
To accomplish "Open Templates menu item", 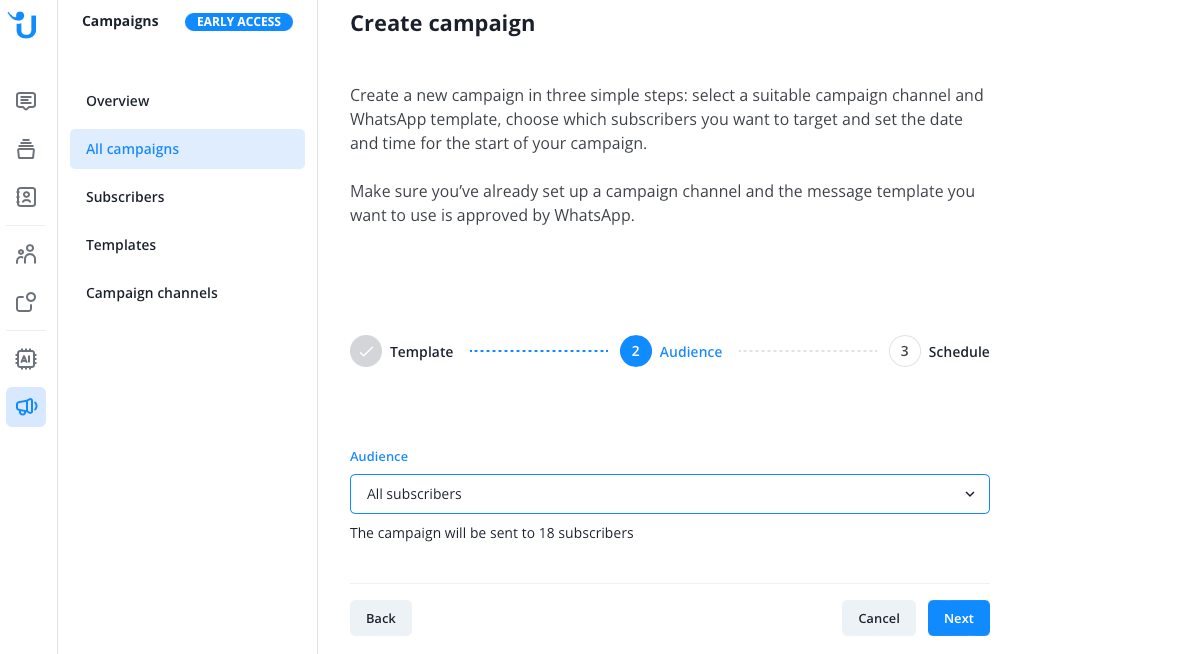I will (x=121, y=245).
